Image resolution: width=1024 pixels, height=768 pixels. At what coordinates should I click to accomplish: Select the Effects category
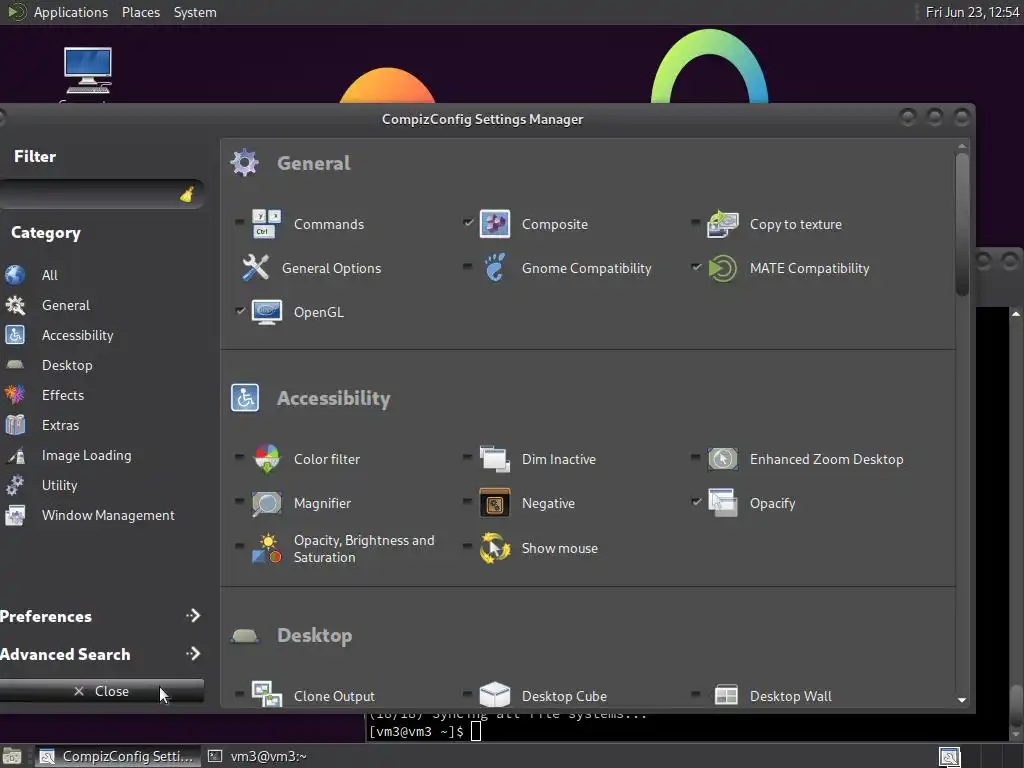63,395
